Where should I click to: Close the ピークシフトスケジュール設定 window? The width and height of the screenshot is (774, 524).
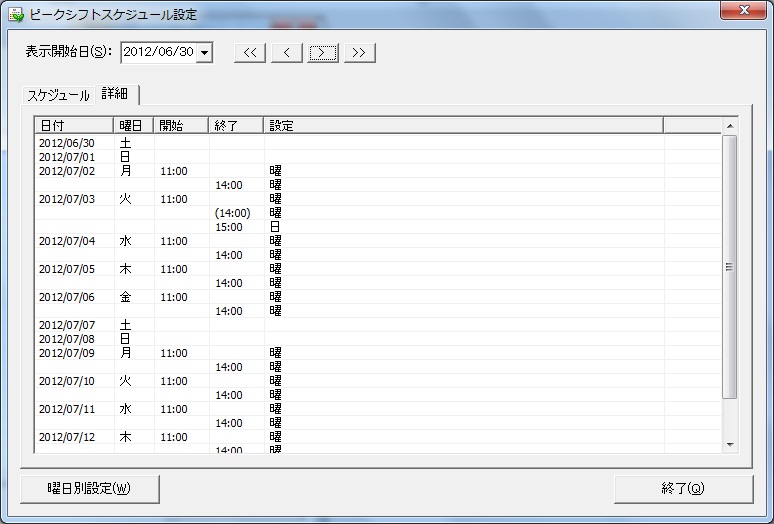point(744,10)
